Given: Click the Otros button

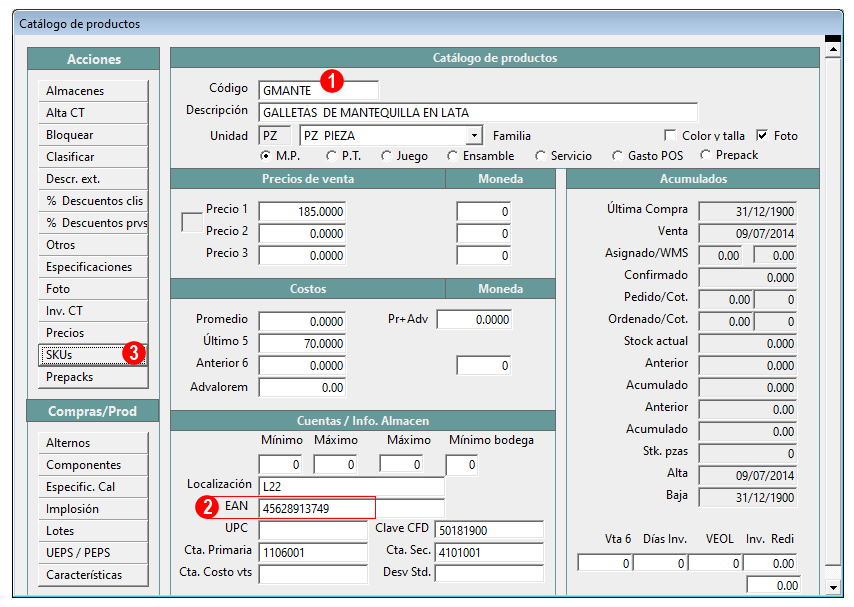Looking at the screenshot, I should point(93,245).
